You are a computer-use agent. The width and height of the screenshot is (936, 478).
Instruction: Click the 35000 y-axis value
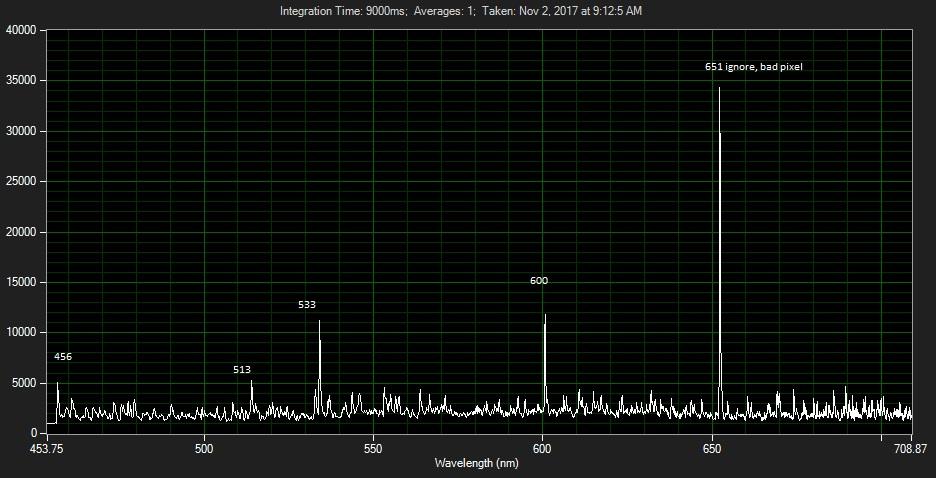pyautogui.click(x=21, y=81)
